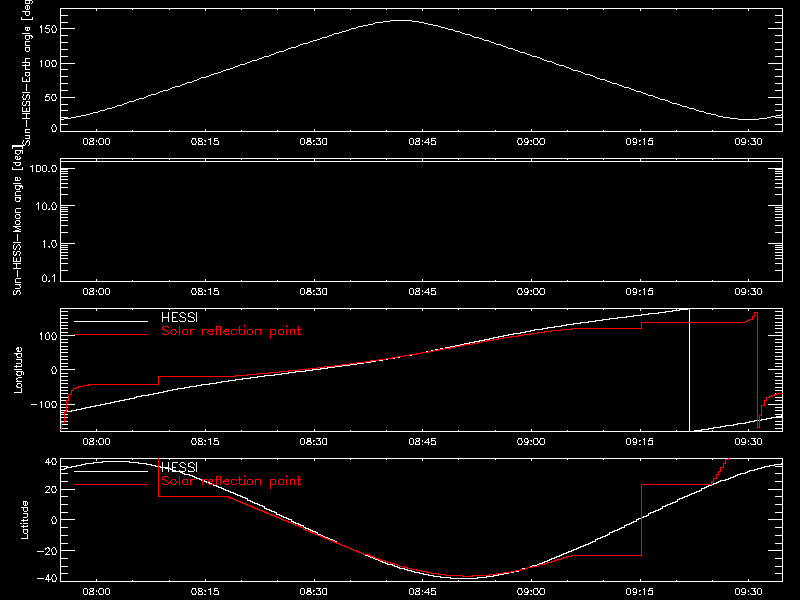Click the 150 tick label on Earth angle axis
Image resolution: width=800 pixels, height=600 pixels.
(x=48, y=29)
